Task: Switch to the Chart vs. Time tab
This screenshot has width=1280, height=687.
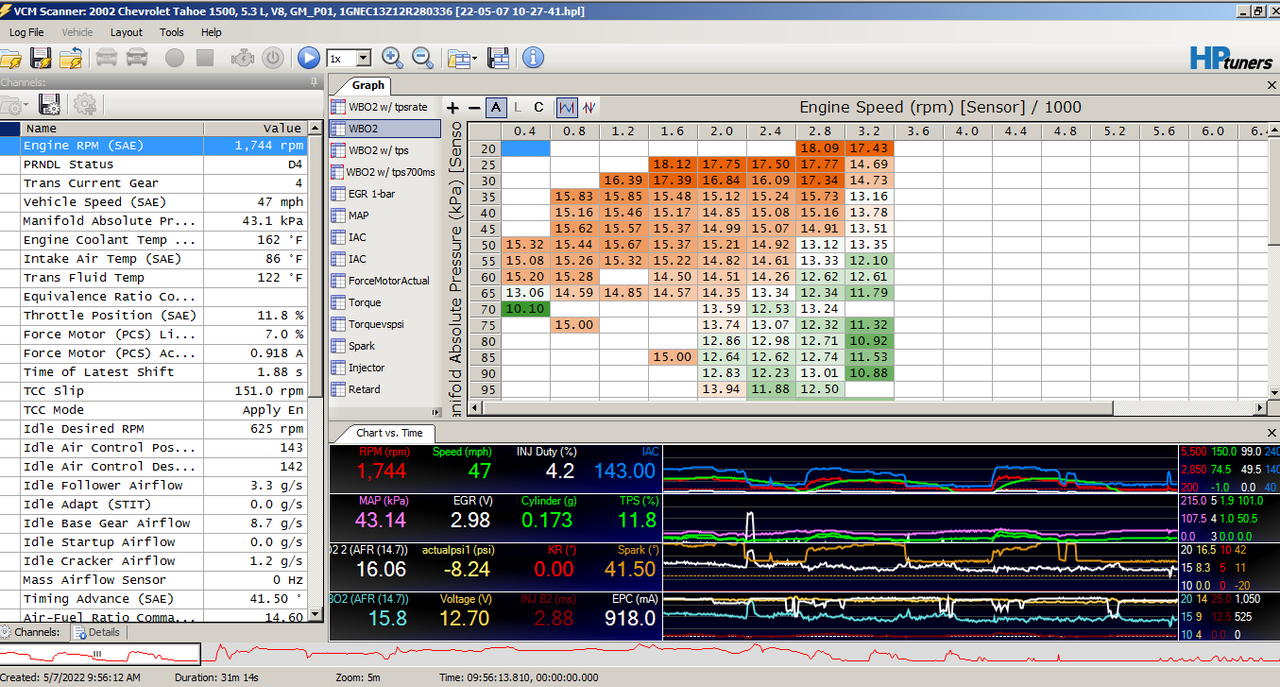Action: (388, 433)
